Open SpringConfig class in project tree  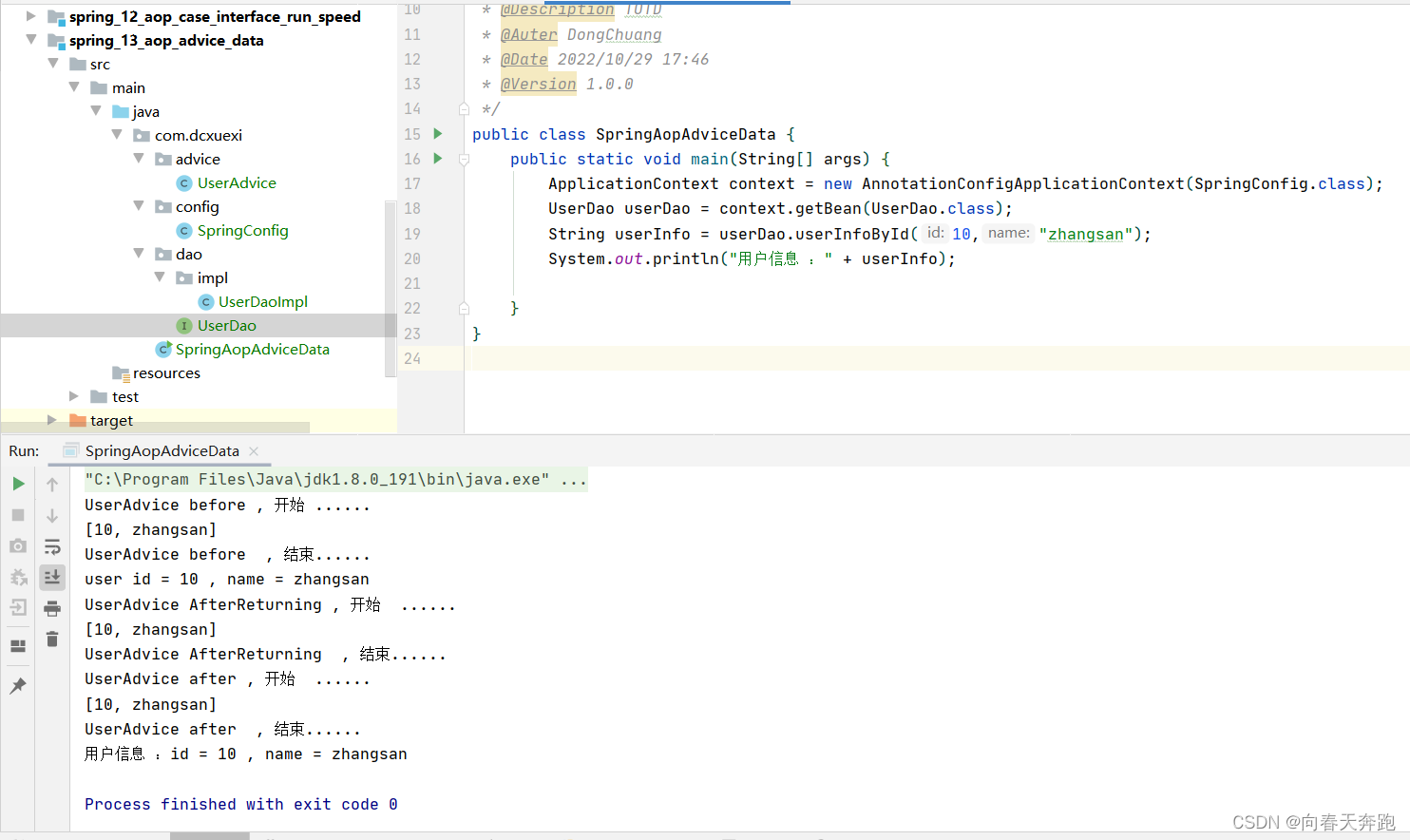(x=242, y=230)
